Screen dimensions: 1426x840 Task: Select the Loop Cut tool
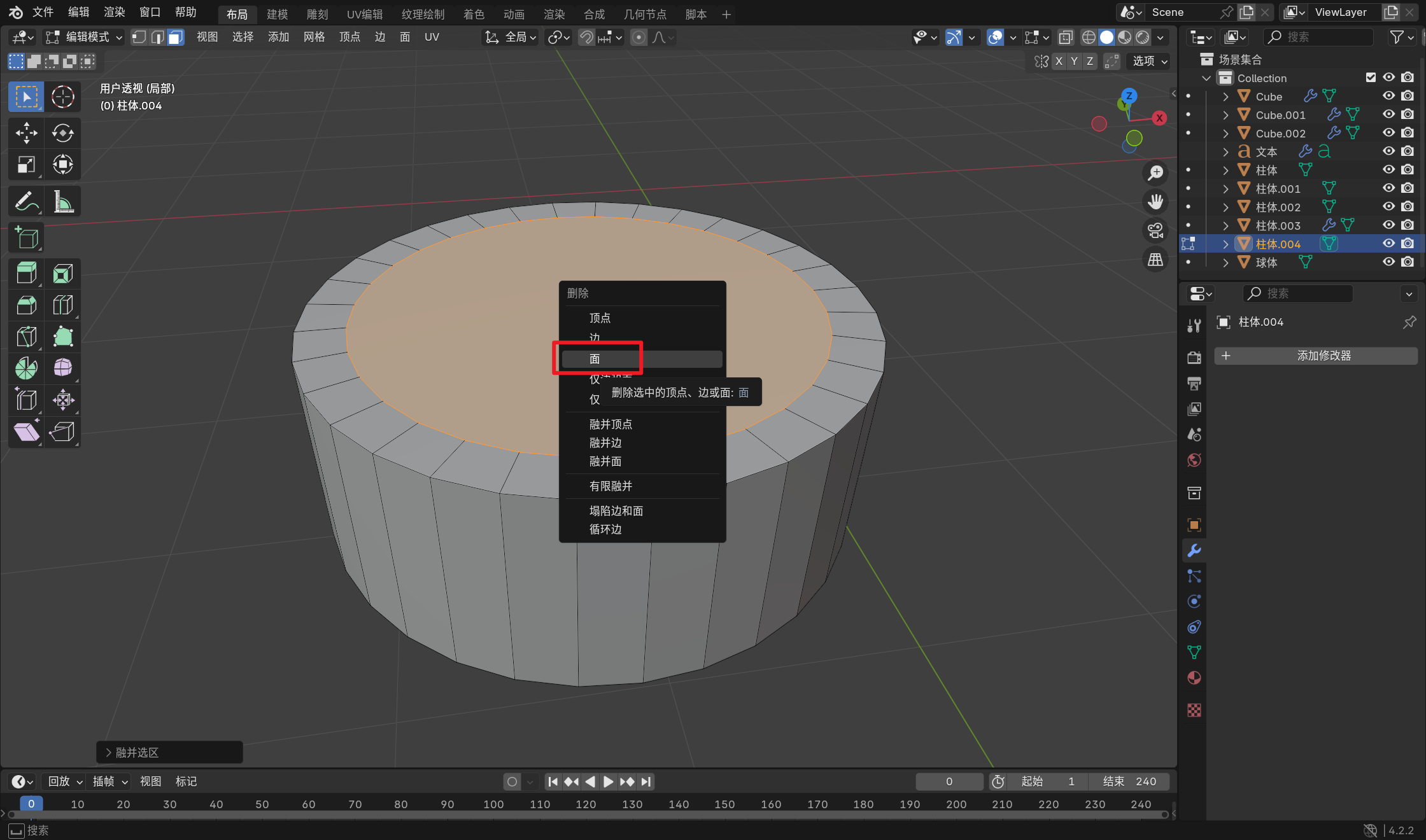click(62, 305)
